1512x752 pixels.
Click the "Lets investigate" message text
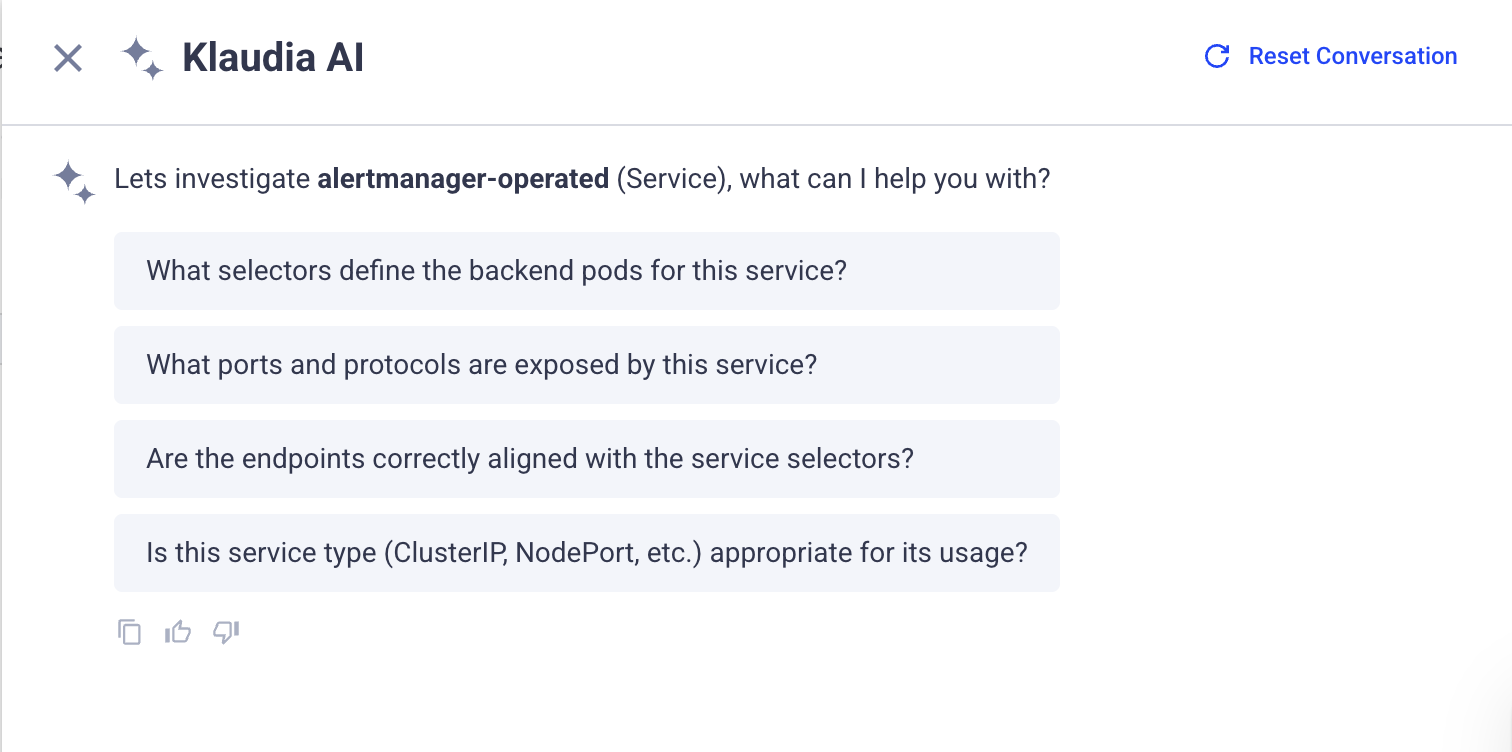point(212,180)
